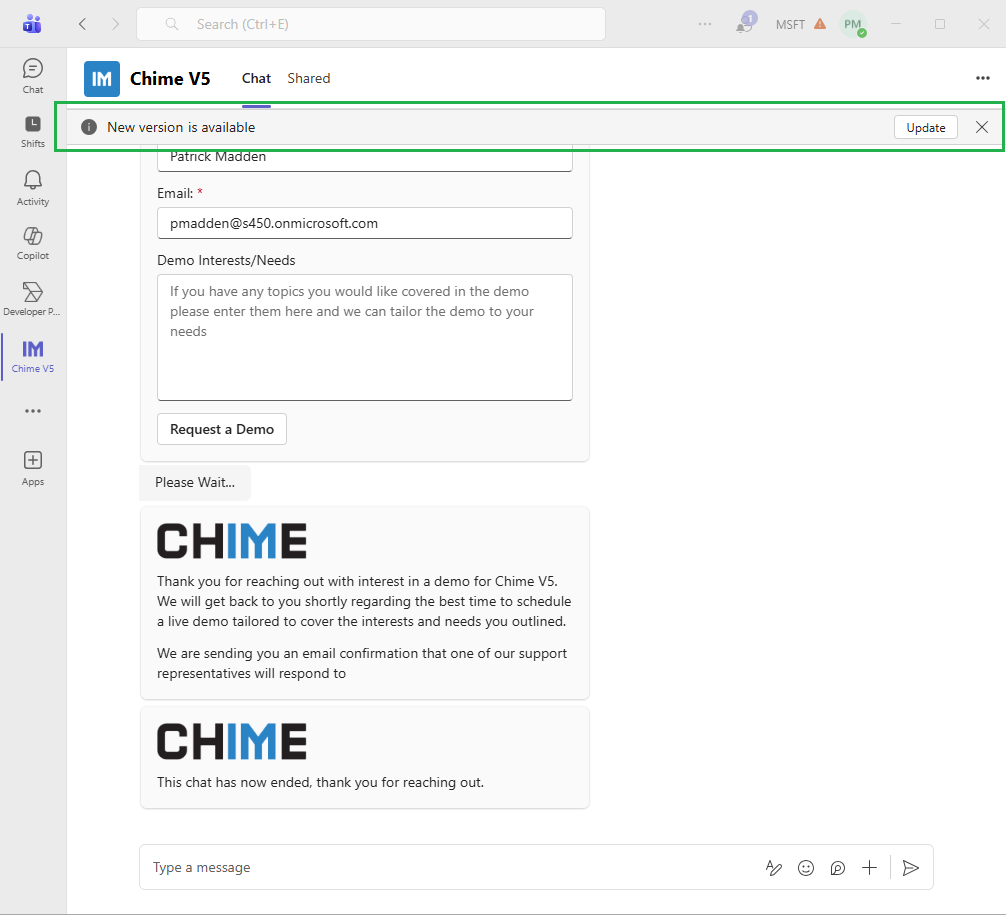Switch to the Chat tab
This screenshot has height=915, width=1006.
click(x=256, y=78)
